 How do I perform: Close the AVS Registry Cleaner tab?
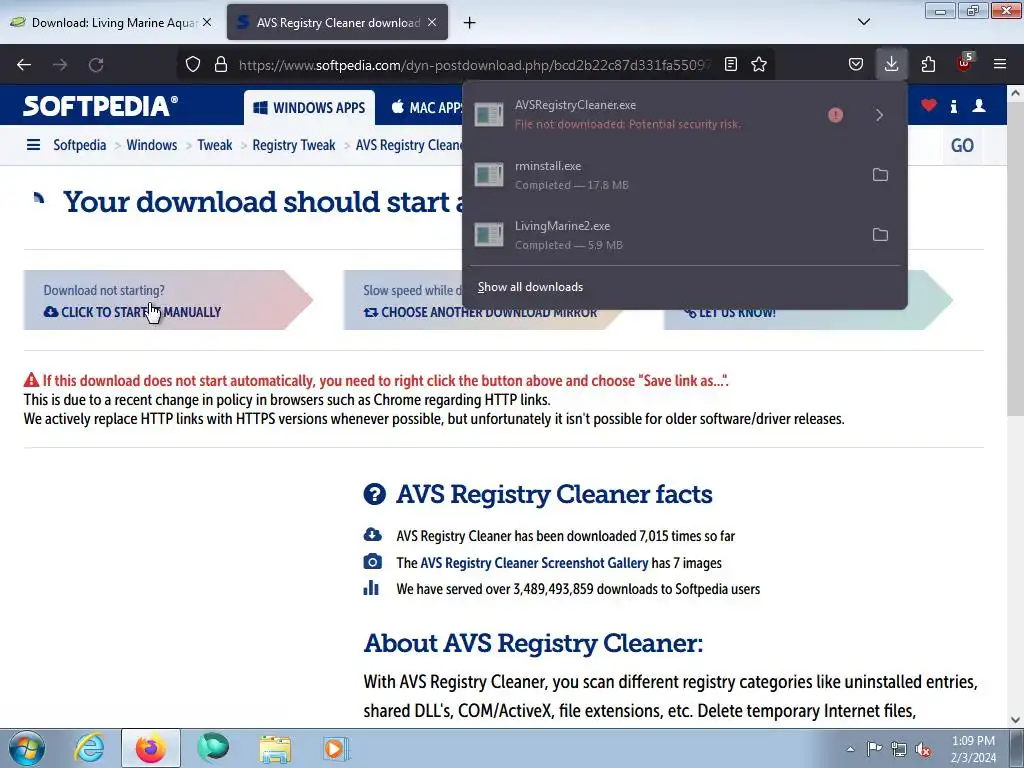click(x=432, y=22)
